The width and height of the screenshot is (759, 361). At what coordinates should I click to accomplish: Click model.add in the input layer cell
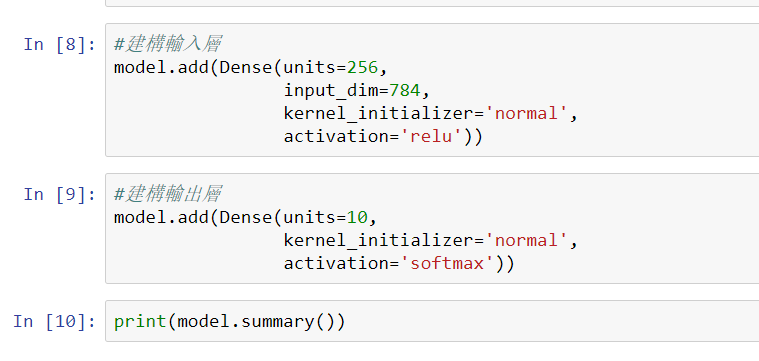click(x=161, y=68)
